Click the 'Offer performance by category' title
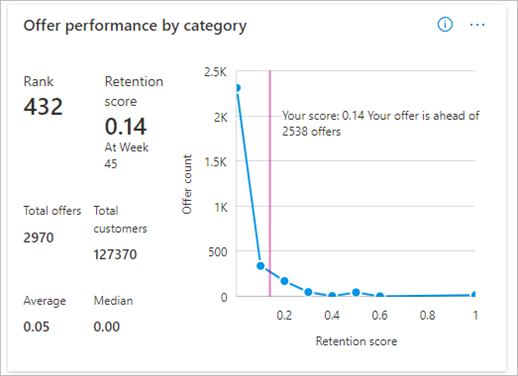The image size is (518, 376). [135, 26]
